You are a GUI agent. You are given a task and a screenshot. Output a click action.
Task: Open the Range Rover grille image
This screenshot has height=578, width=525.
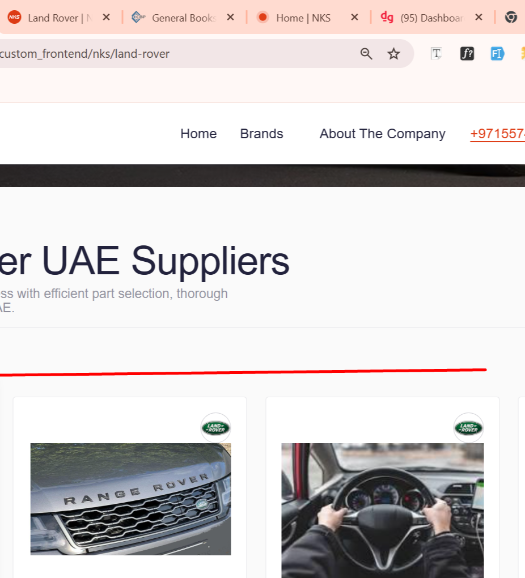pyautogui.click(x=131, y=499)
